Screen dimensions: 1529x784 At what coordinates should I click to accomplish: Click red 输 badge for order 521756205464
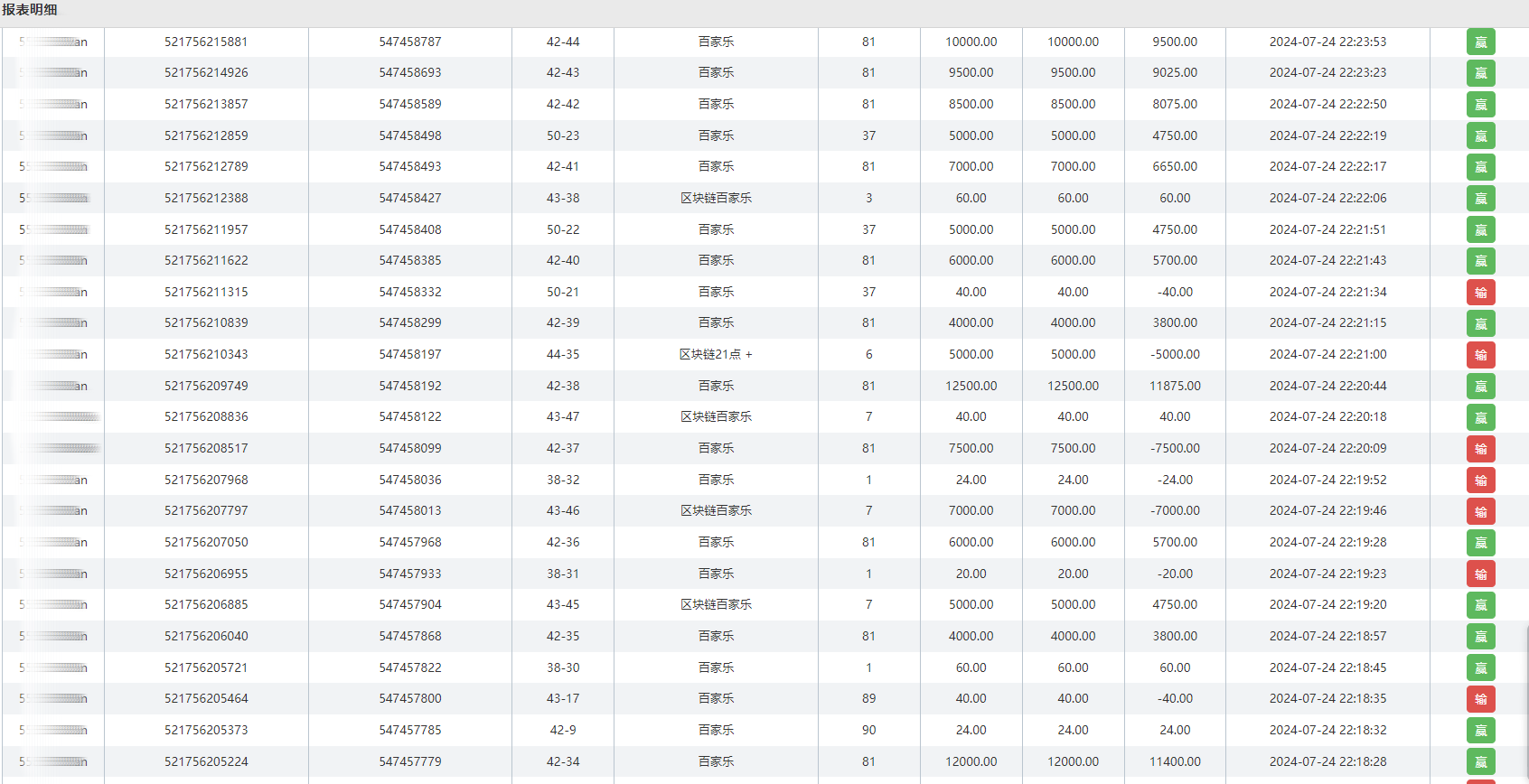pos(1480,699)
